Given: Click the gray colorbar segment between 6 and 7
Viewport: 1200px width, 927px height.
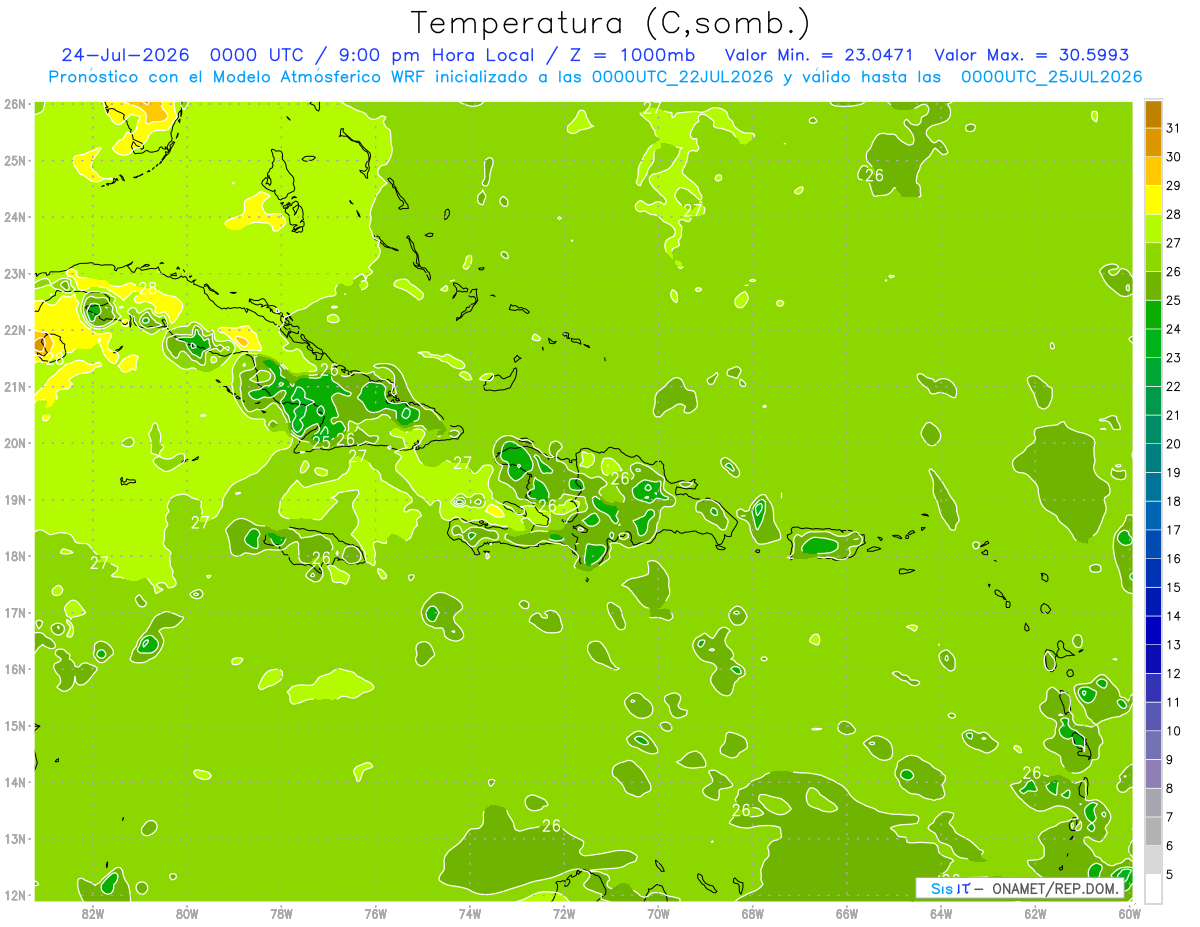Looking at the screenshot, I should tap(1153, 831).
